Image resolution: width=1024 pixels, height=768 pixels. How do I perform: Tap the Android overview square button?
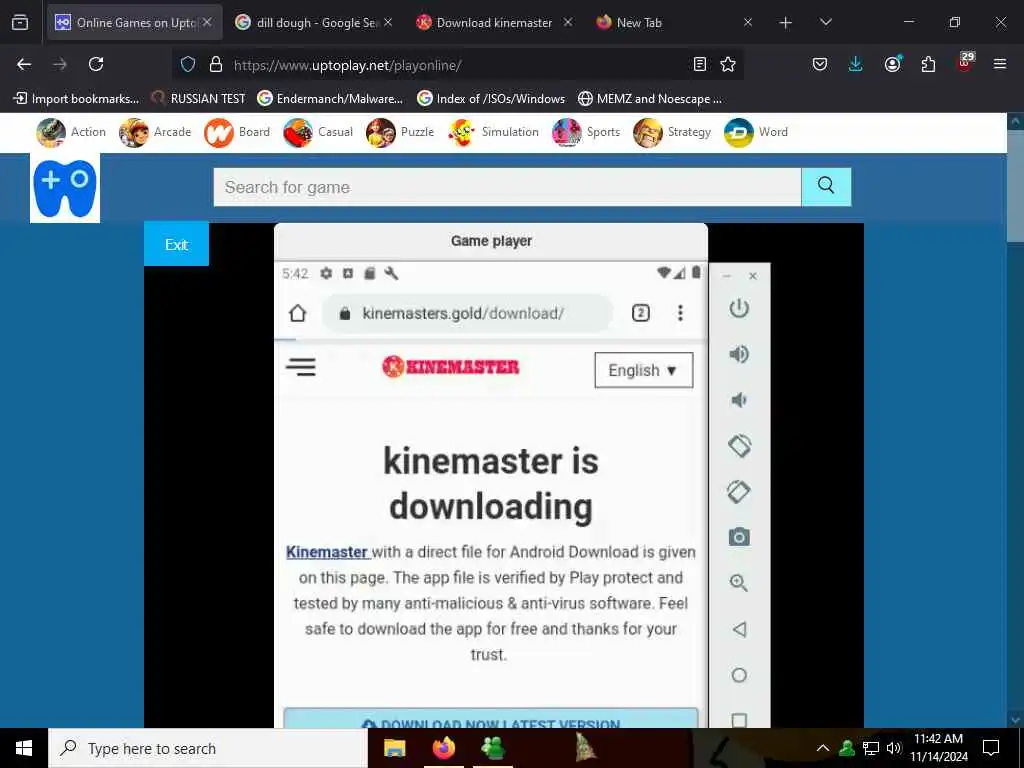point(739,720)
